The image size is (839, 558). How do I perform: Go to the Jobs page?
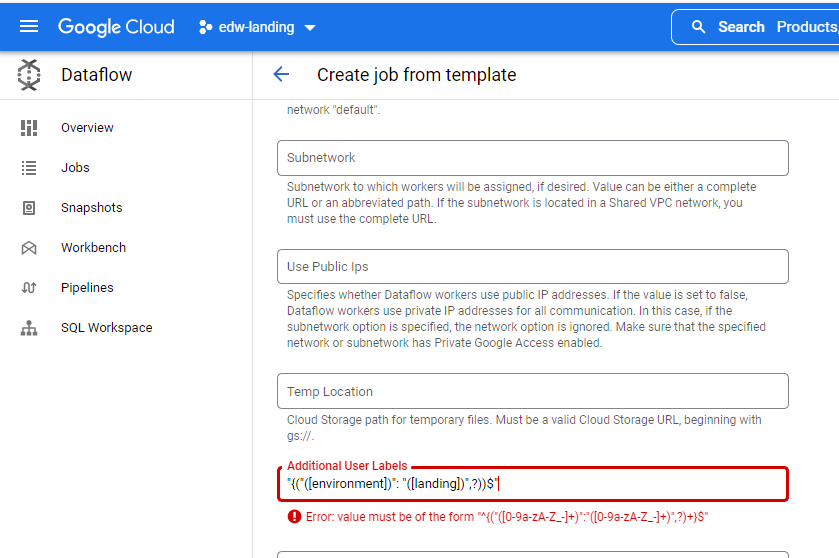(x=75, y=167)
